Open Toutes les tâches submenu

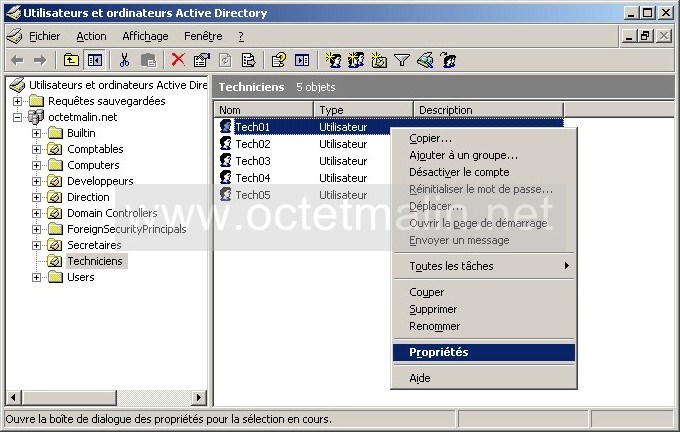coord(484,266)
